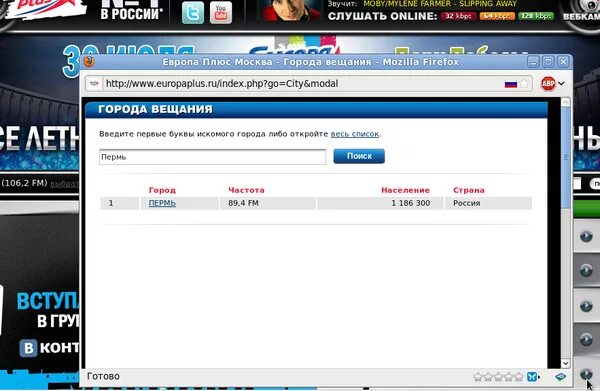Click the ВКонтакте logo in background page
This screenshot has height=391, width=600.
click(x=28, y=348)
